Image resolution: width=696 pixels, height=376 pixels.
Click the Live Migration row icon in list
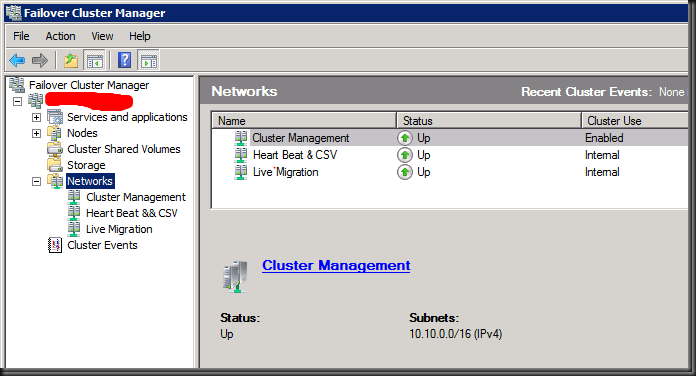click(x=241, y=172)
